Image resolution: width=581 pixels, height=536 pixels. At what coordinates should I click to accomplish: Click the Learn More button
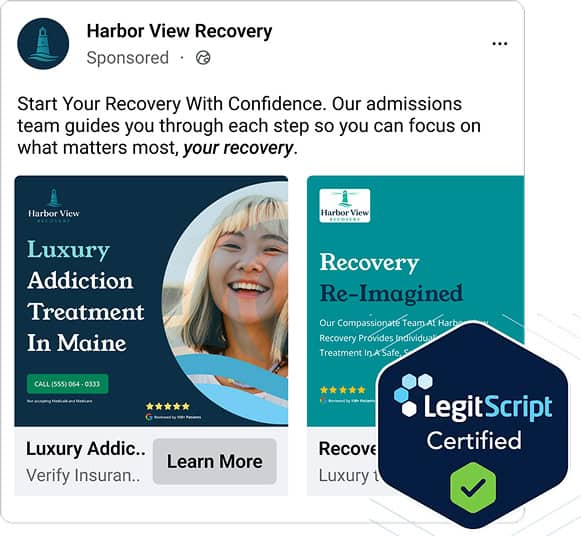(x=215, y=461)
